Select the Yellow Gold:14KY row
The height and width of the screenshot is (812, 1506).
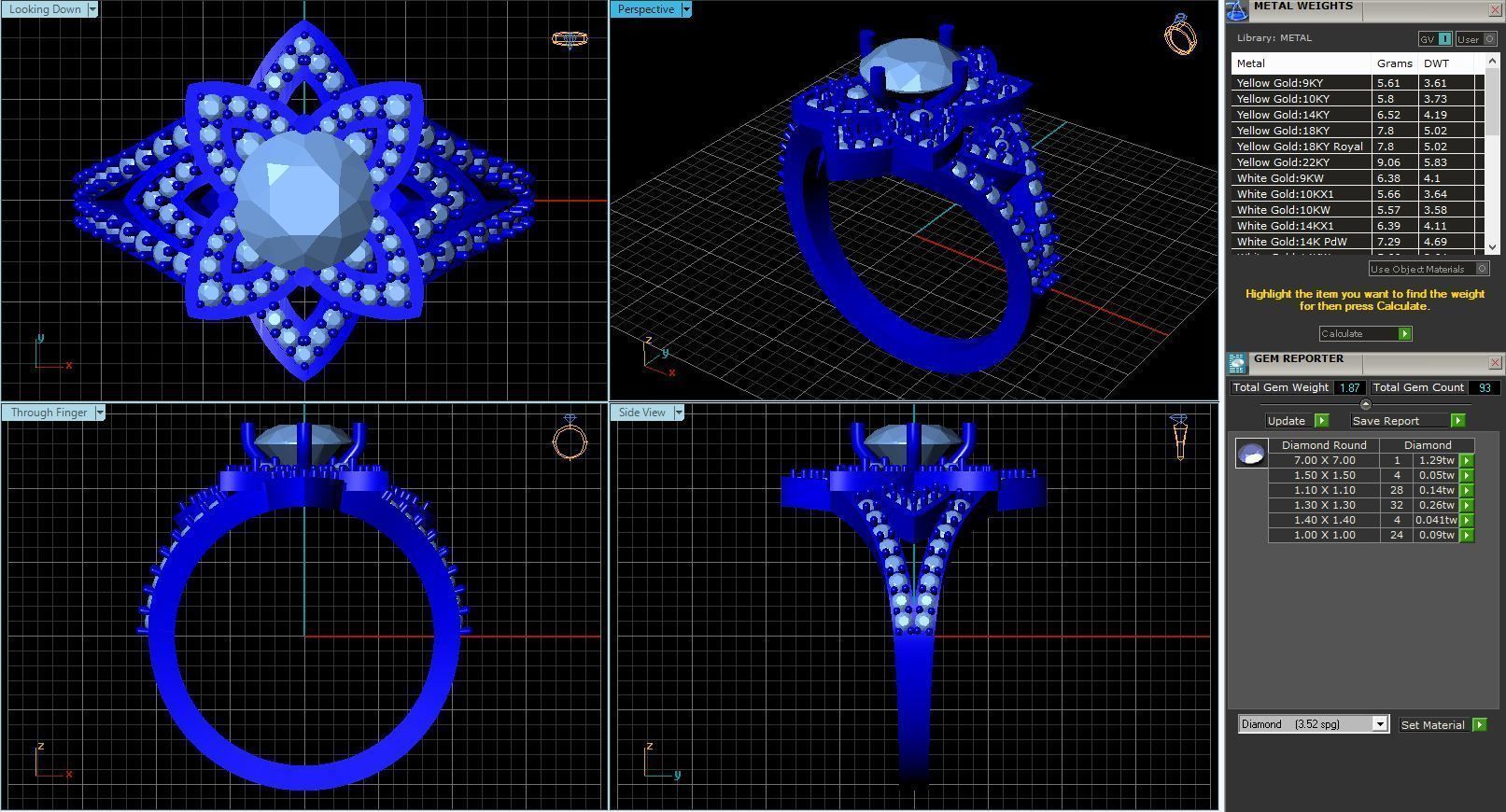(1358, 115)
